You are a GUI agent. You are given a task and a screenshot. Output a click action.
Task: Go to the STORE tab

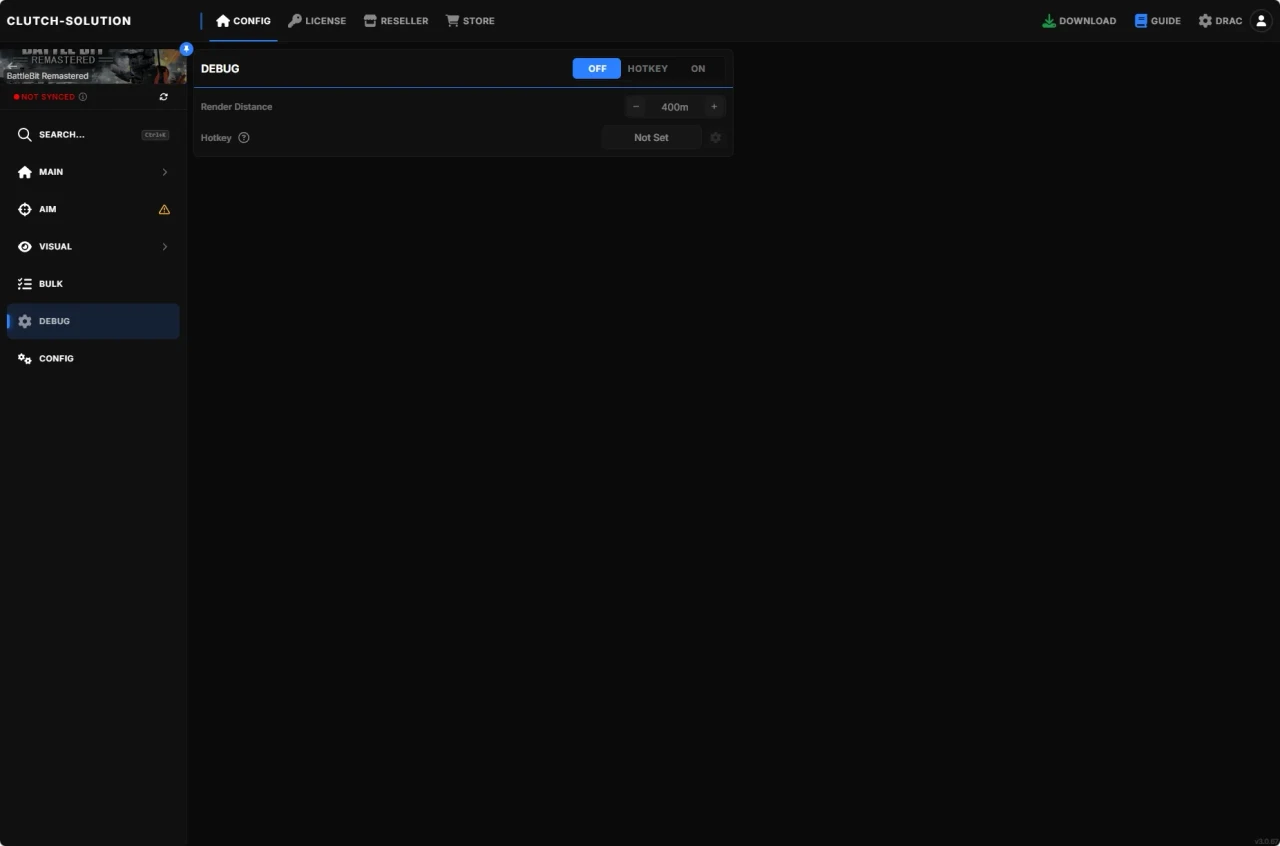tap(470, 21)
